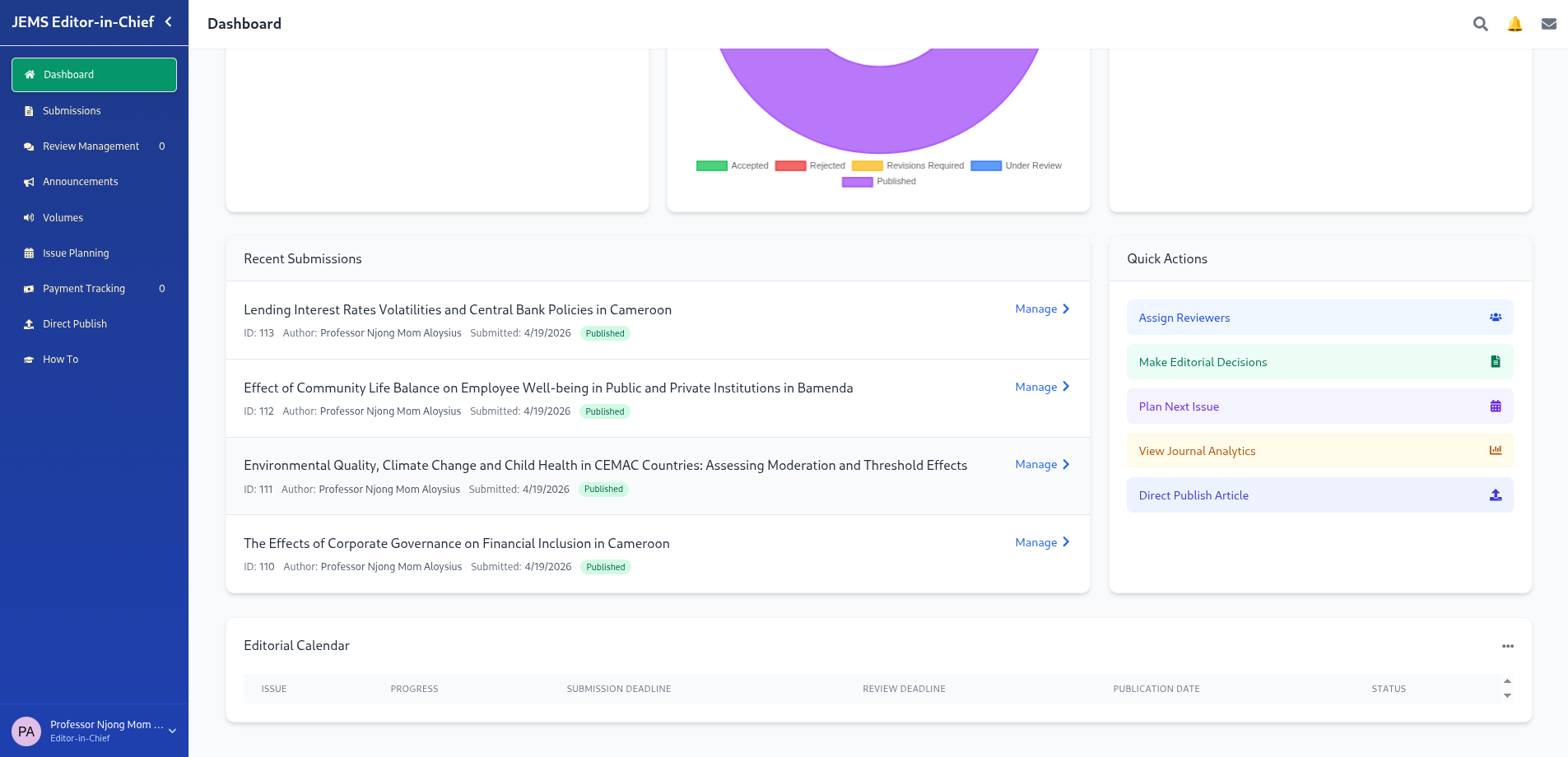Expand the user profile dropdown chevron
The width and height of the screenshot is (1568, 757).
point(173,731)
